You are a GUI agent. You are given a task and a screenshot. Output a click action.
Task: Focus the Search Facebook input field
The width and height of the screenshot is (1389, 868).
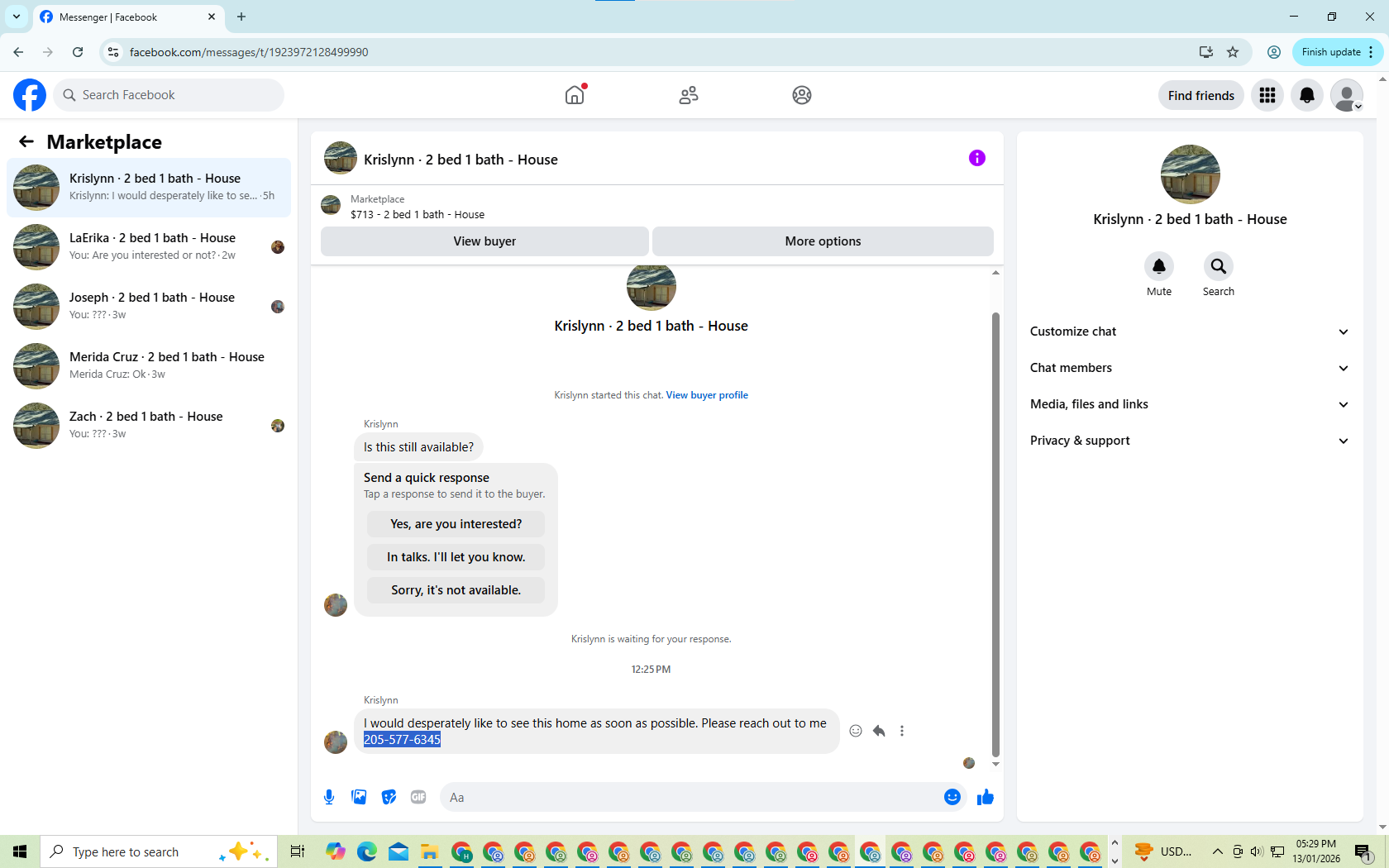(169, 95)
